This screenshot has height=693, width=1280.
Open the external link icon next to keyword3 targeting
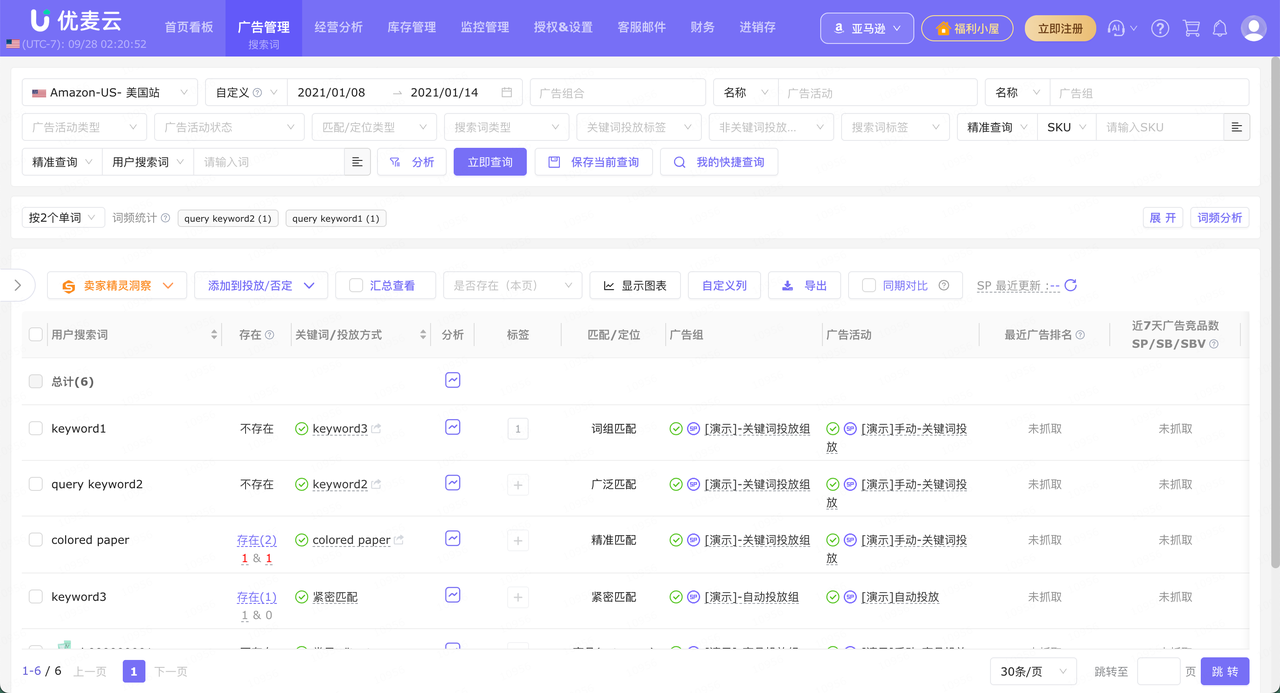click(x=377, y=429)
